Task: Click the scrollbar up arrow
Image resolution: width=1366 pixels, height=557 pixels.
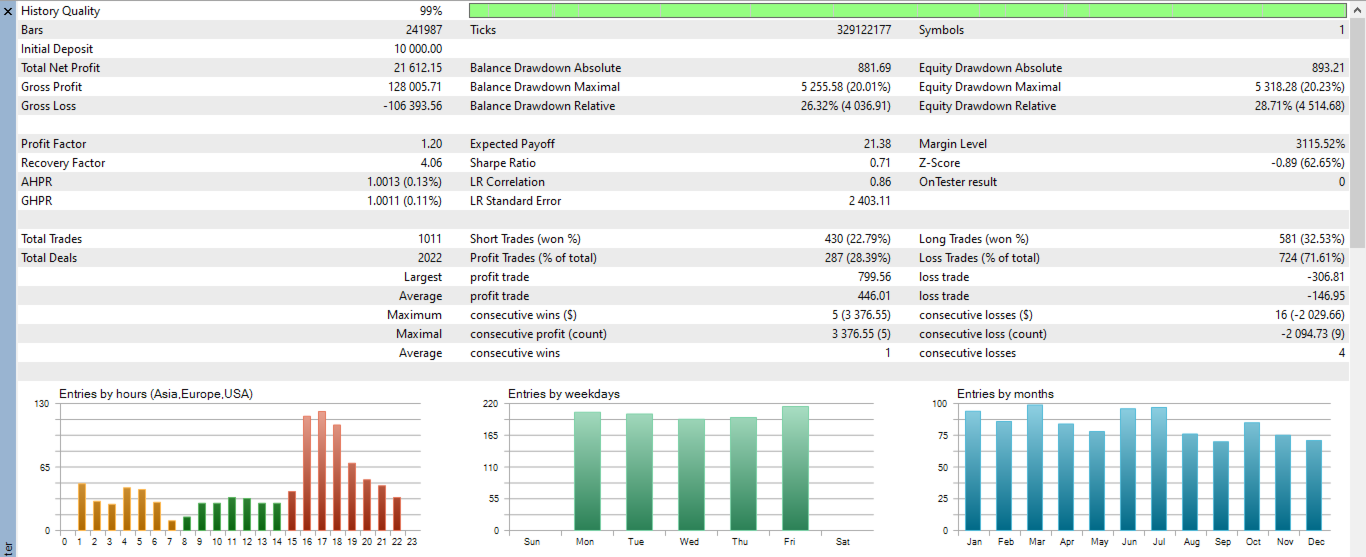Action: point(1357,9)
